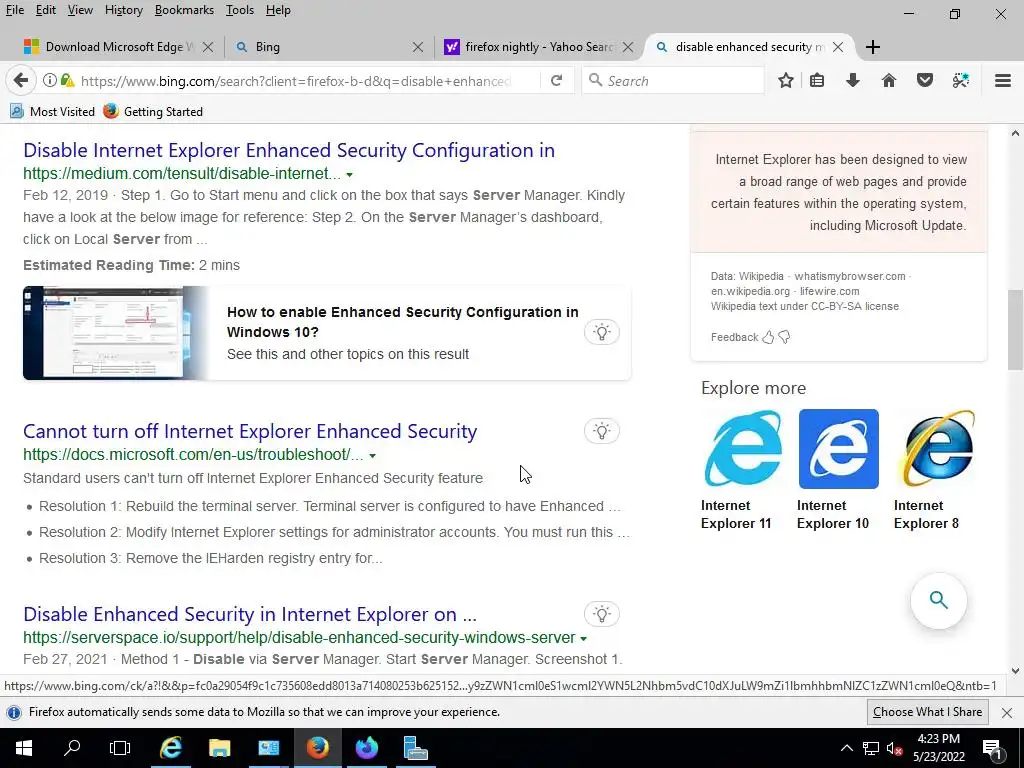Click lightbulb icon beside 'Disable Enhanced Security in Internet Explorer on'

pos(601,614)
